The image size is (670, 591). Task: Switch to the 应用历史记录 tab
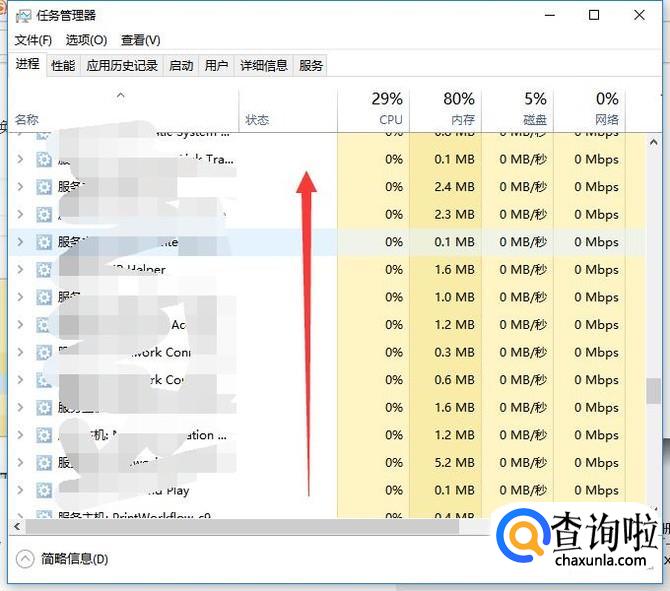click(122, 66)
